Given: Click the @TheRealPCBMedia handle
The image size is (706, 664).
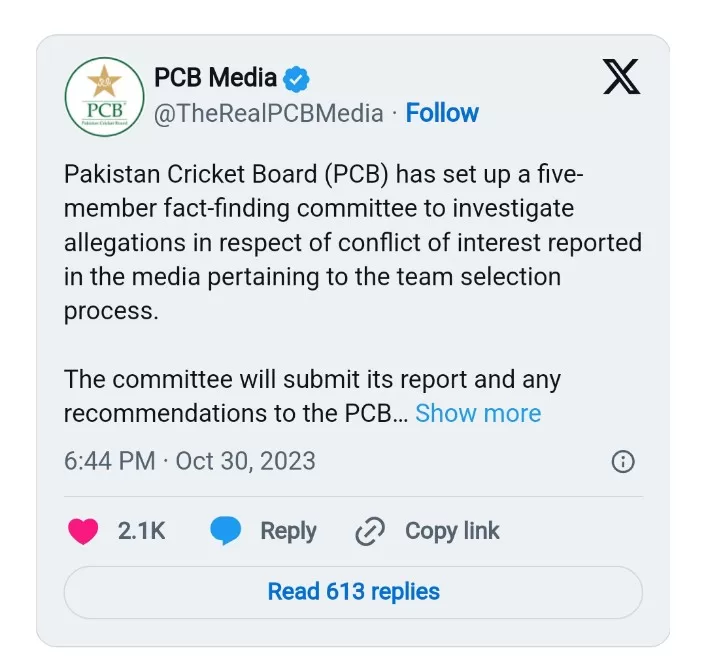Looking at the screenshot, I should click(268, 113).
